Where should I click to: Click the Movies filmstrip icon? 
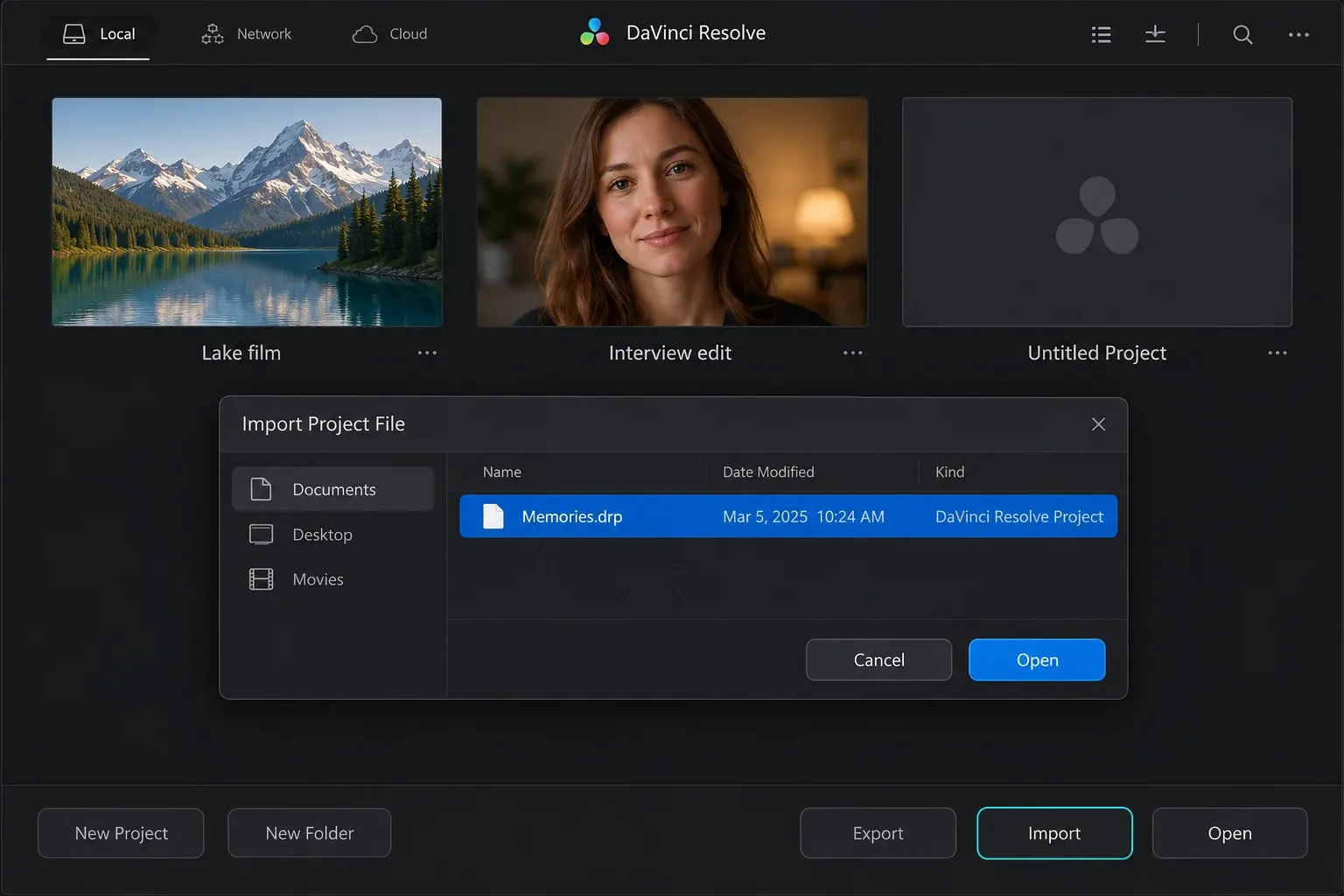(x=261, y=579)
